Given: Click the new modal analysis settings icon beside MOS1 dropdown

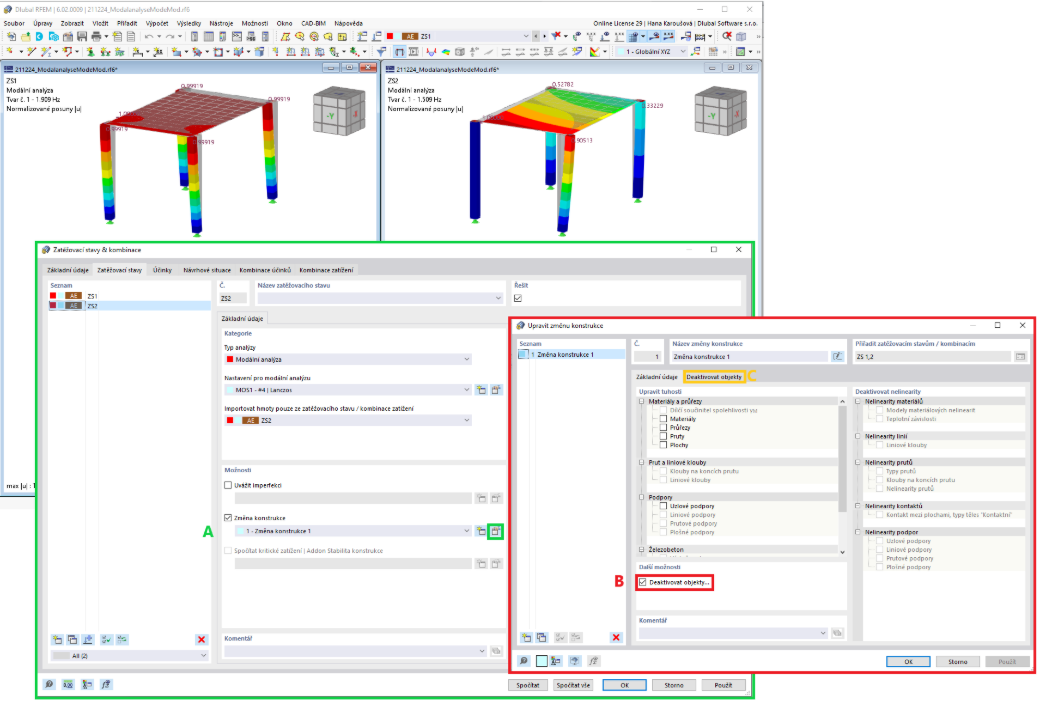Looking at the screenshot, I should tap(482, 390).
